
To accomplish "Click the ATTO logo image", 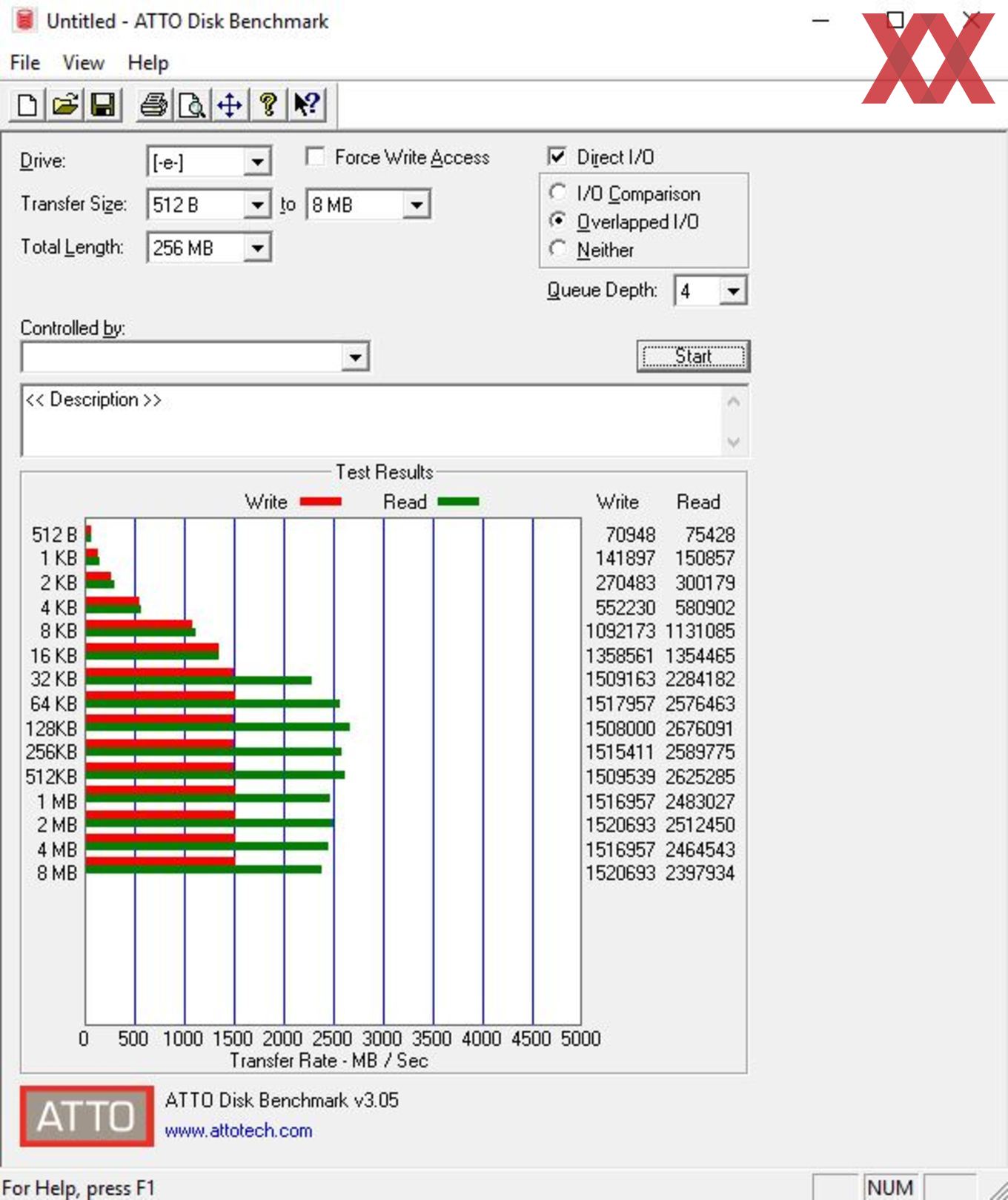I will [87, 1116].
